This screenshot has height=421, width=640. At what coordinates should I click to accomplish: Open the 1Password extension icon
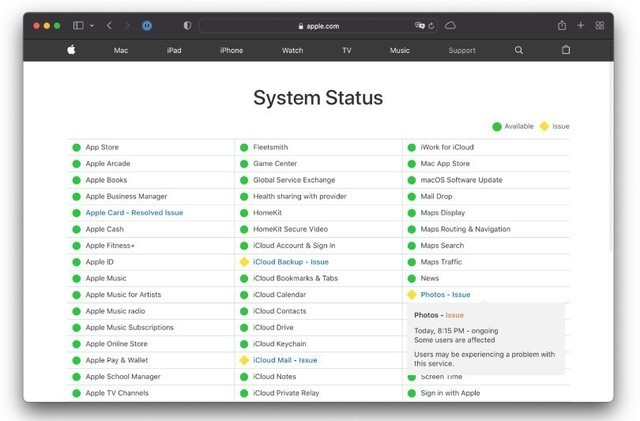[x=147, y=26]
